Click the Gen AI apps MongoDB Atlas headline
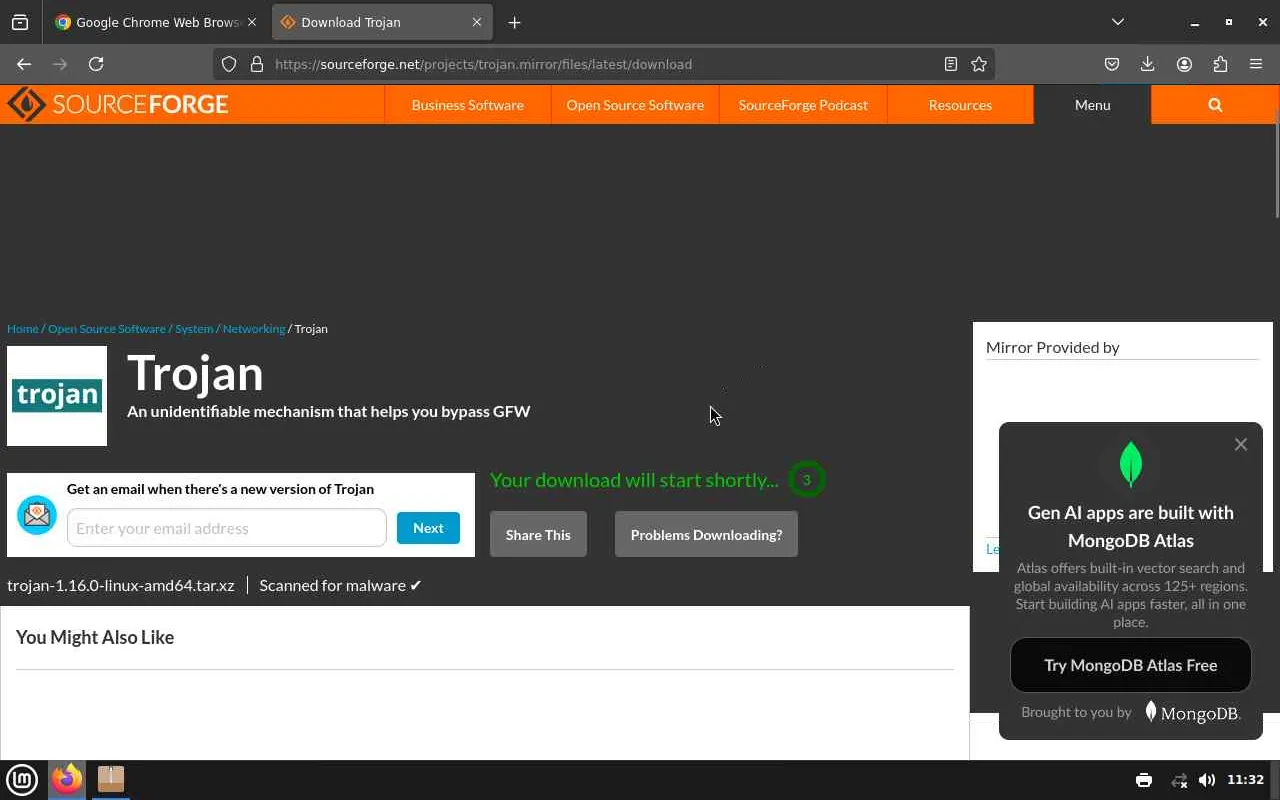 point(1131,526)
